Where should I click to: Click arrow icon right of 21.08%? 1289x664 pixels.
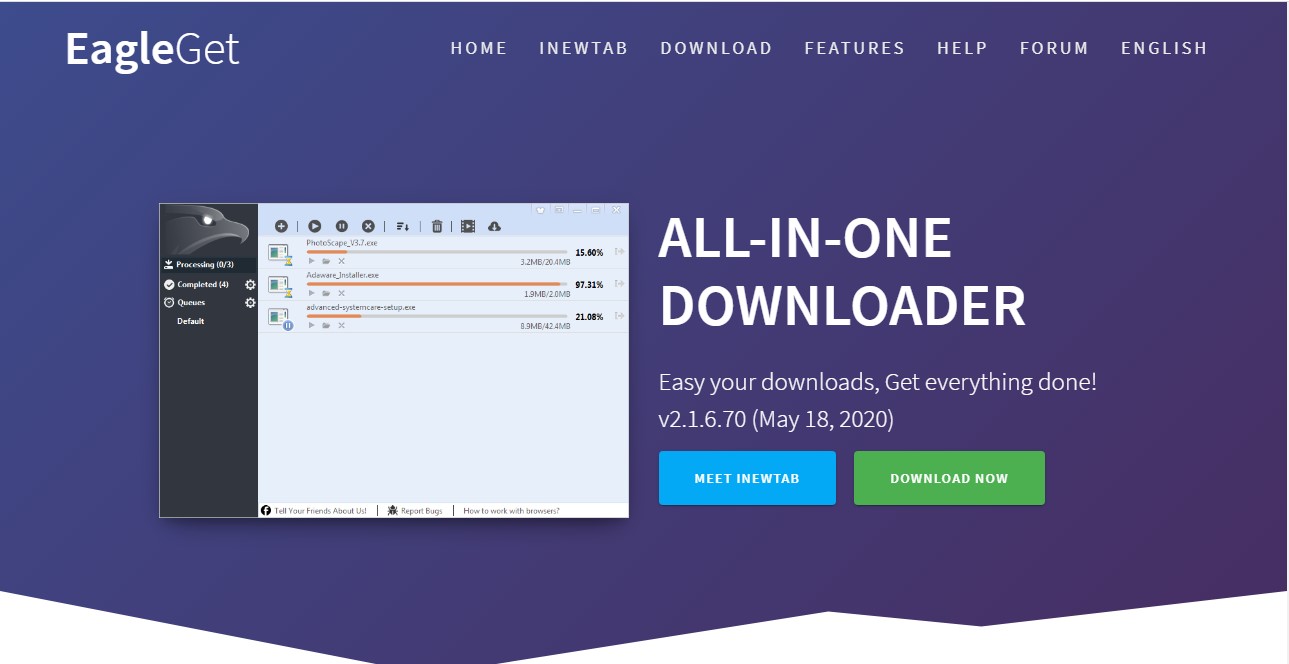(x=620, y=316)
